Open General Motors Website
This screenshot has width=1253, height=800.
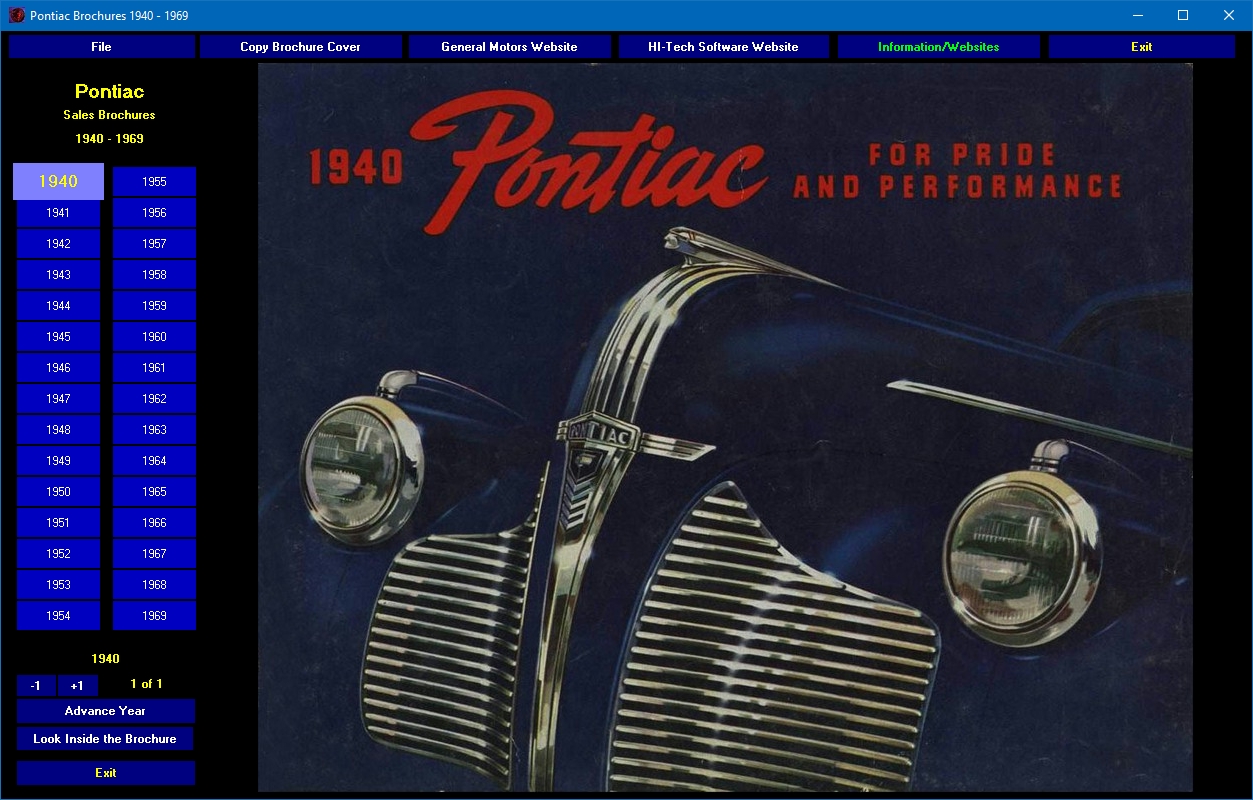point(509,47)
